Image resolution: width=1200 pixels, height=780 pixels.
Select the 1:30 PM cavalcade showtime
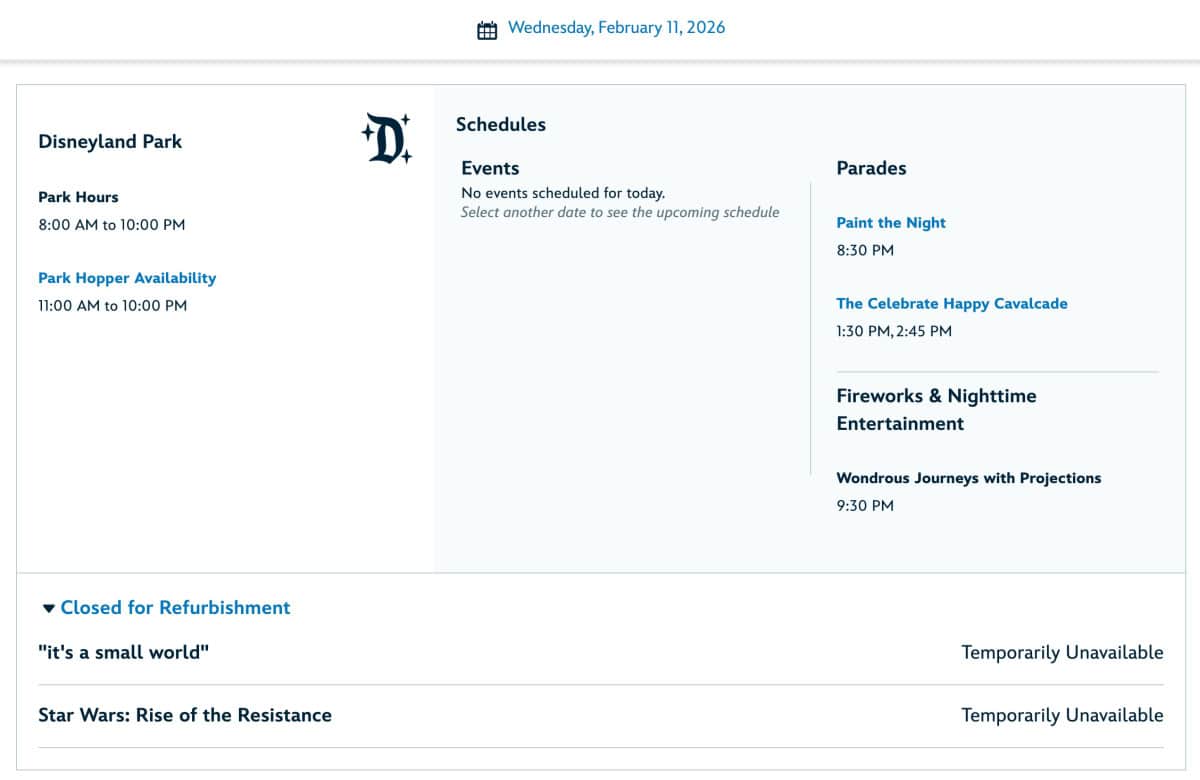point(866,331)
